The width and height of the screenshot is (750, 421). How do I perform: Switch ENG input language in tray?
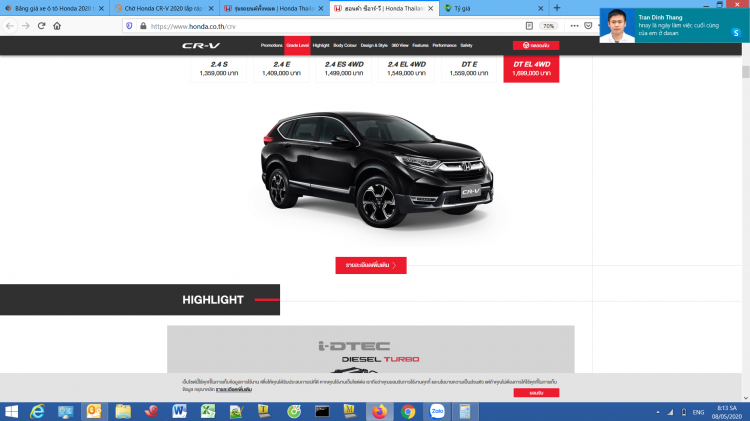(x=698, y=412)
